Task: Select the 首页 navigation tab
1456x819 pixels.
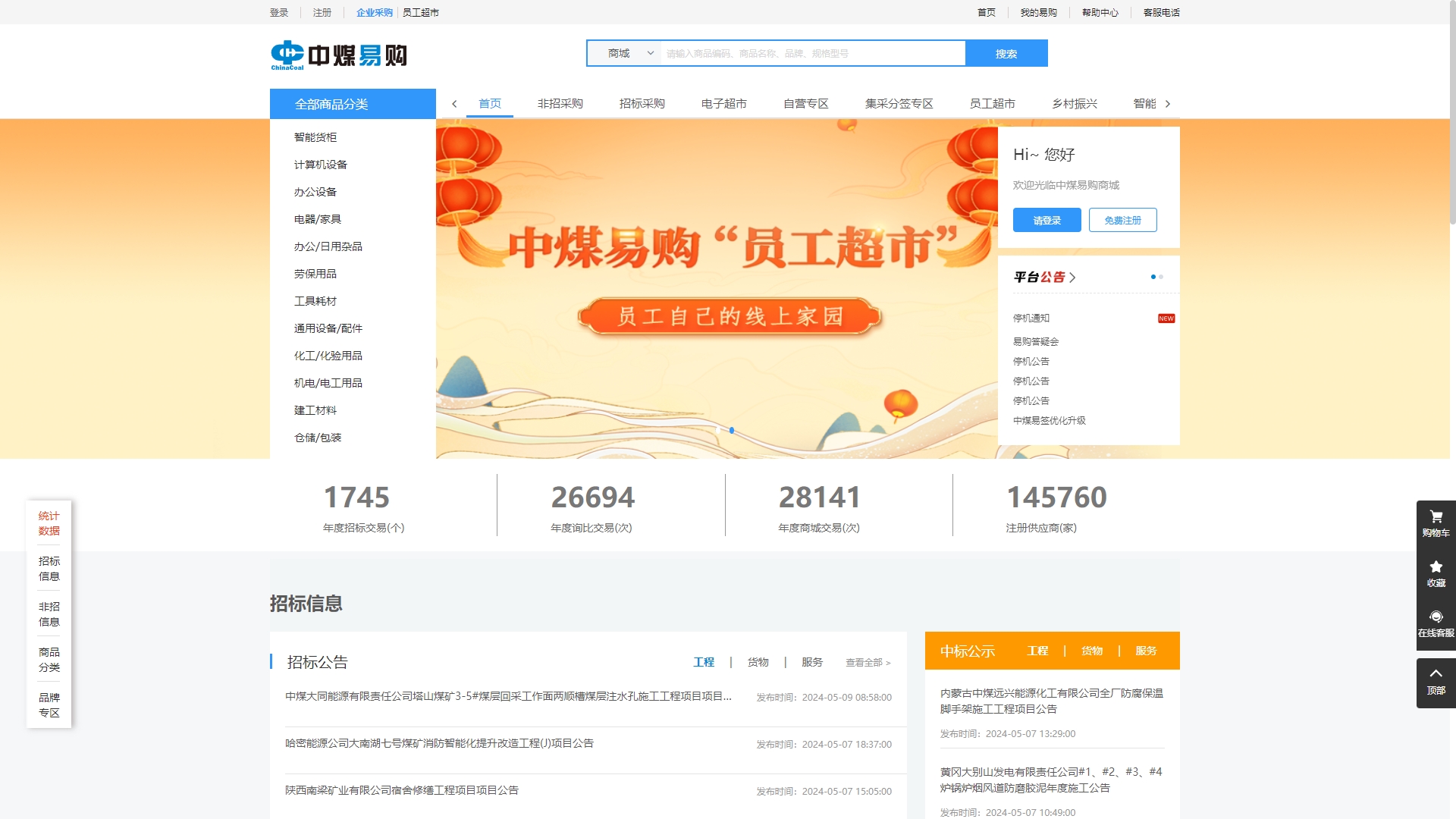Action: (x=490, y=104)
